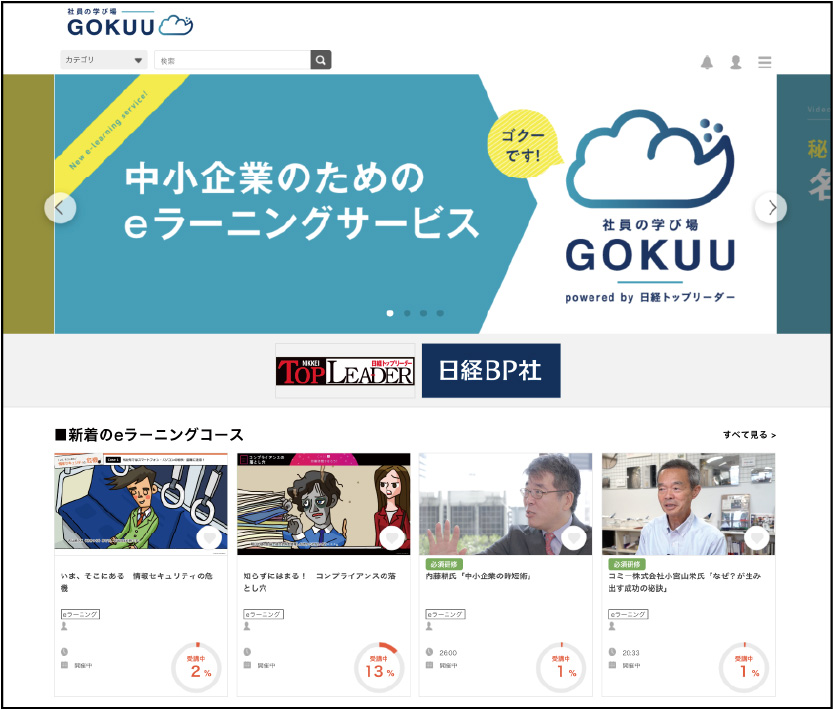Favorite the 情報セキュリティ course heart
This screenshot has width=833, height=710.
click(x=209, y=538)
